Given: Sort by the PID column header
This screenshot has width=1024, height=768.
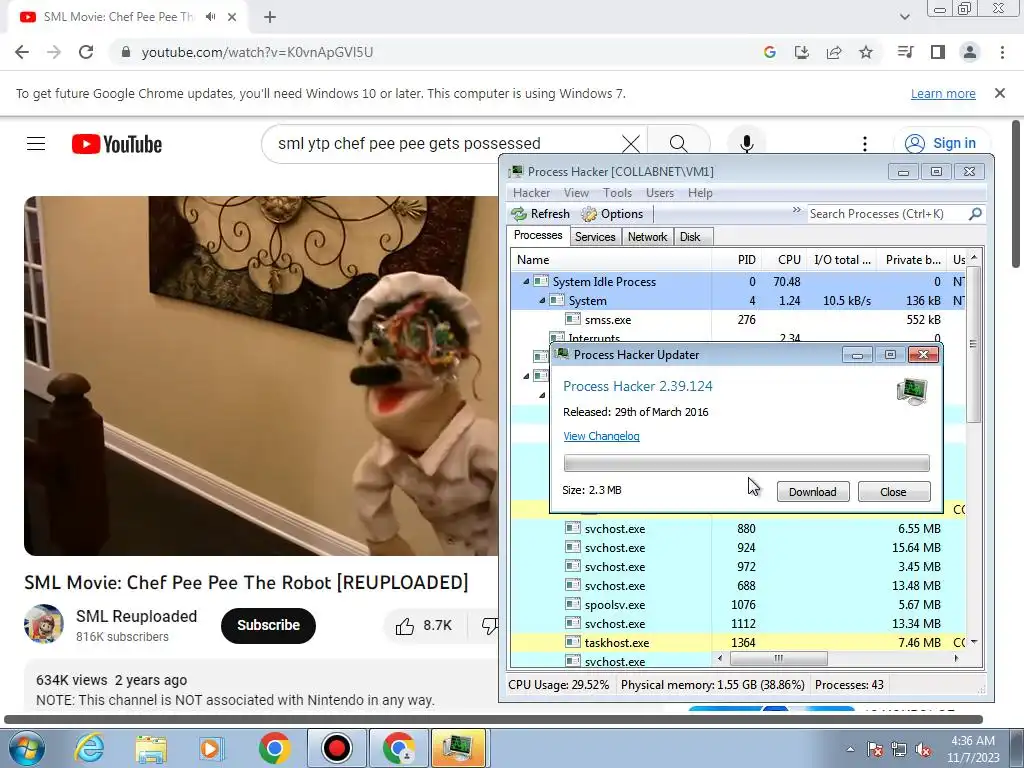Looking at the screenshot, I should 736,260.
